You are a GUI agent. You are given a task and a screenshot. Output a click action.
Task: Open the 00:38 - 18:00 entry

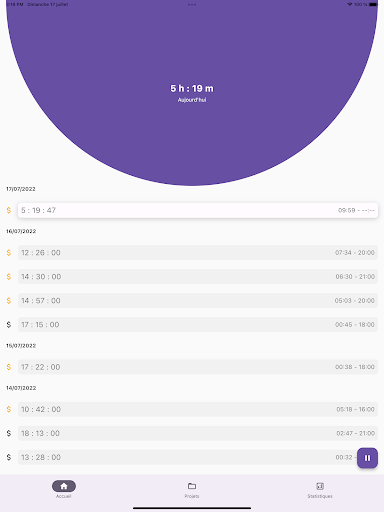tap(198, 367)
